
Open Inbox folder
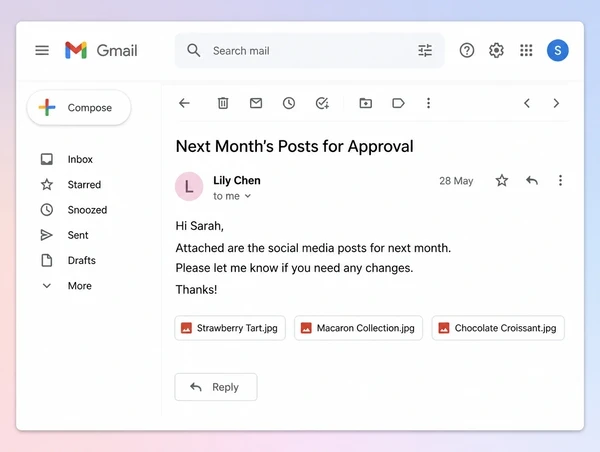point(67,159)
